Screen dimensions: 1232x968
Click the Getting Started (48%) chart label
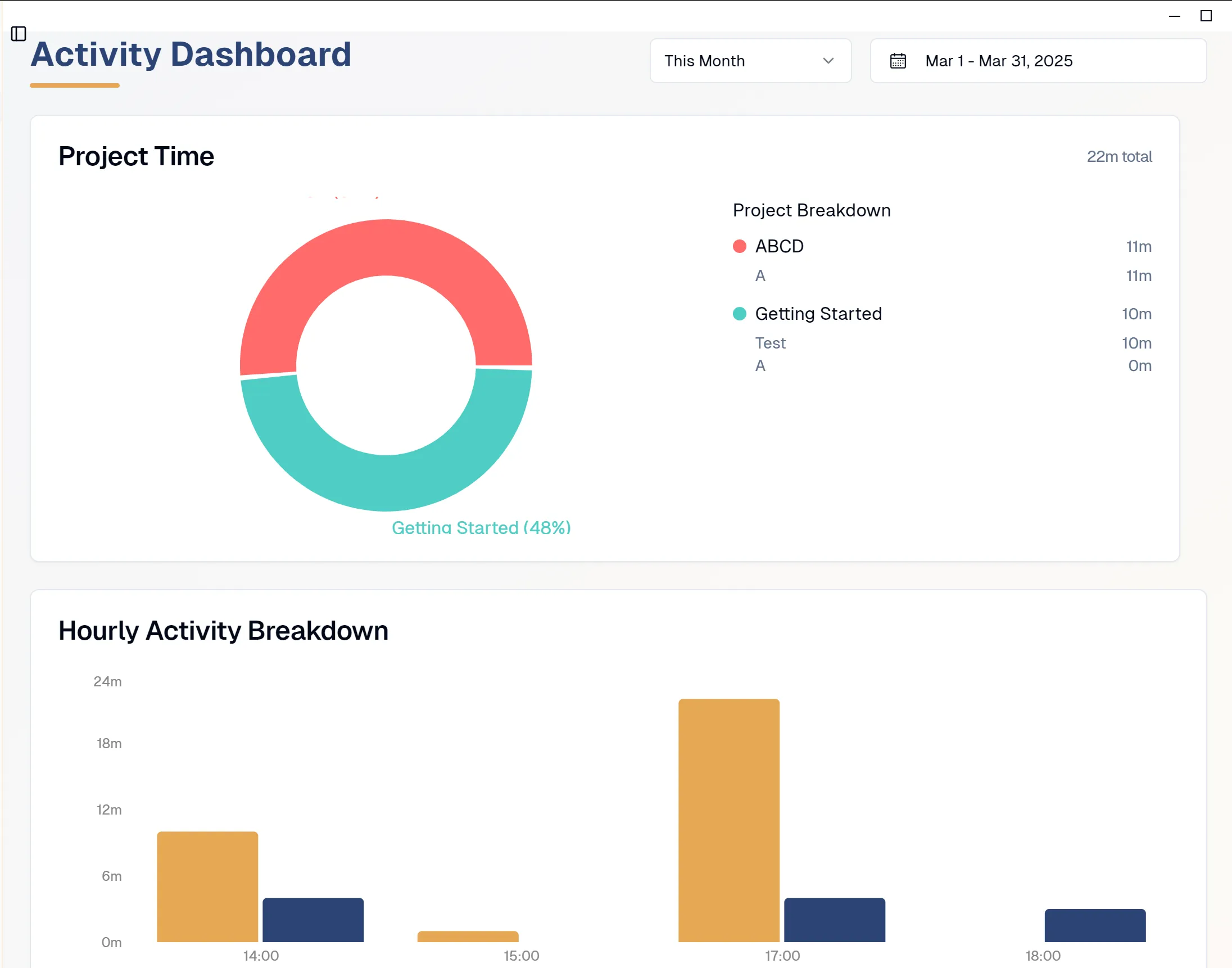481,527
